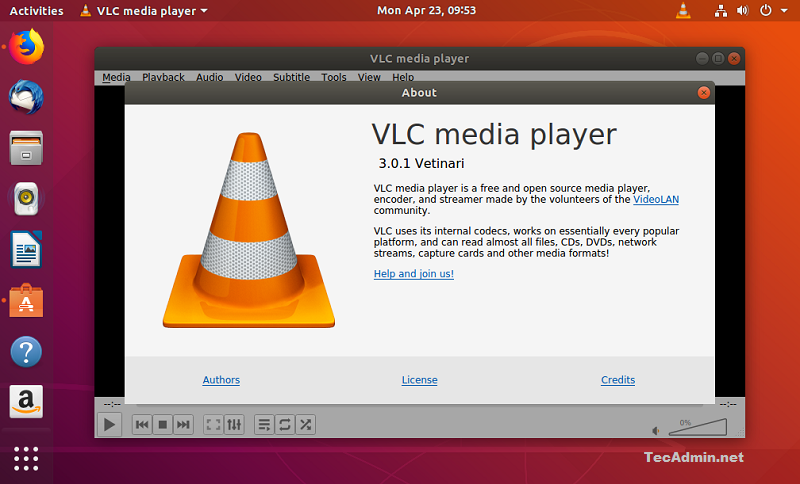The width and height of the screenshot is (800, 484).
Task: Minimize the VLC main window
Action: (x=702, y=59)
